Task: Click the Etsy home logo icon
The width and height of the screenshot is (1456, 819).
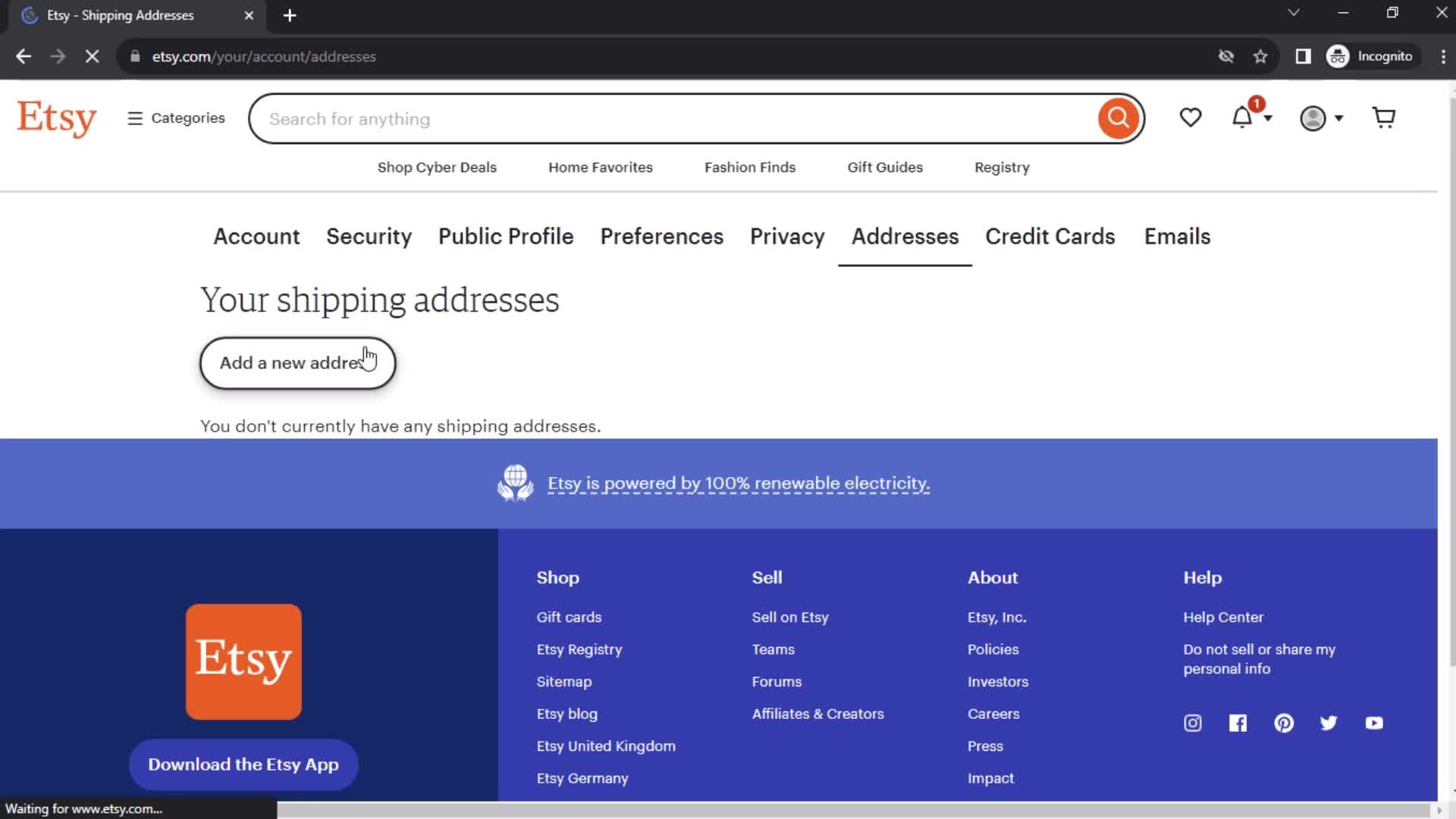Action: 55,119
